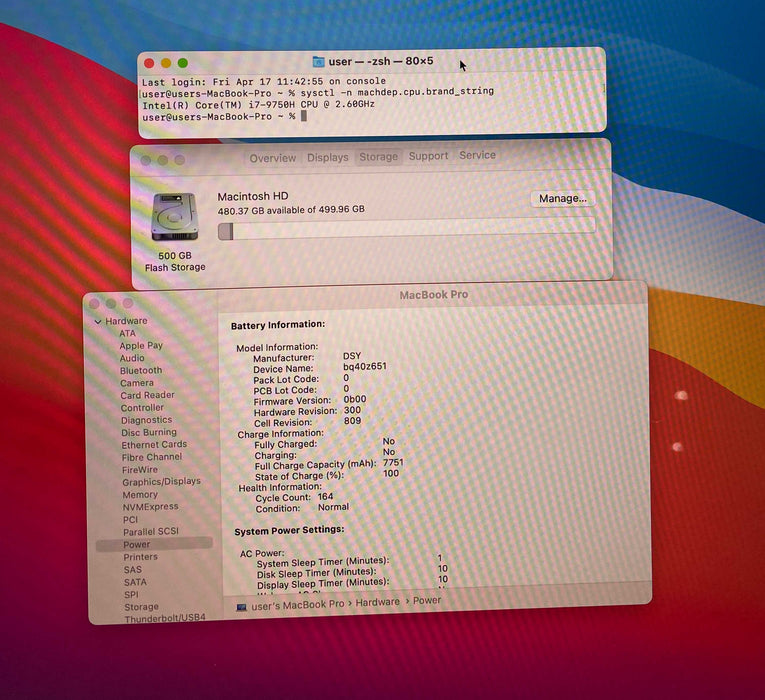Click the Firmware Version value 0b00

355,399
